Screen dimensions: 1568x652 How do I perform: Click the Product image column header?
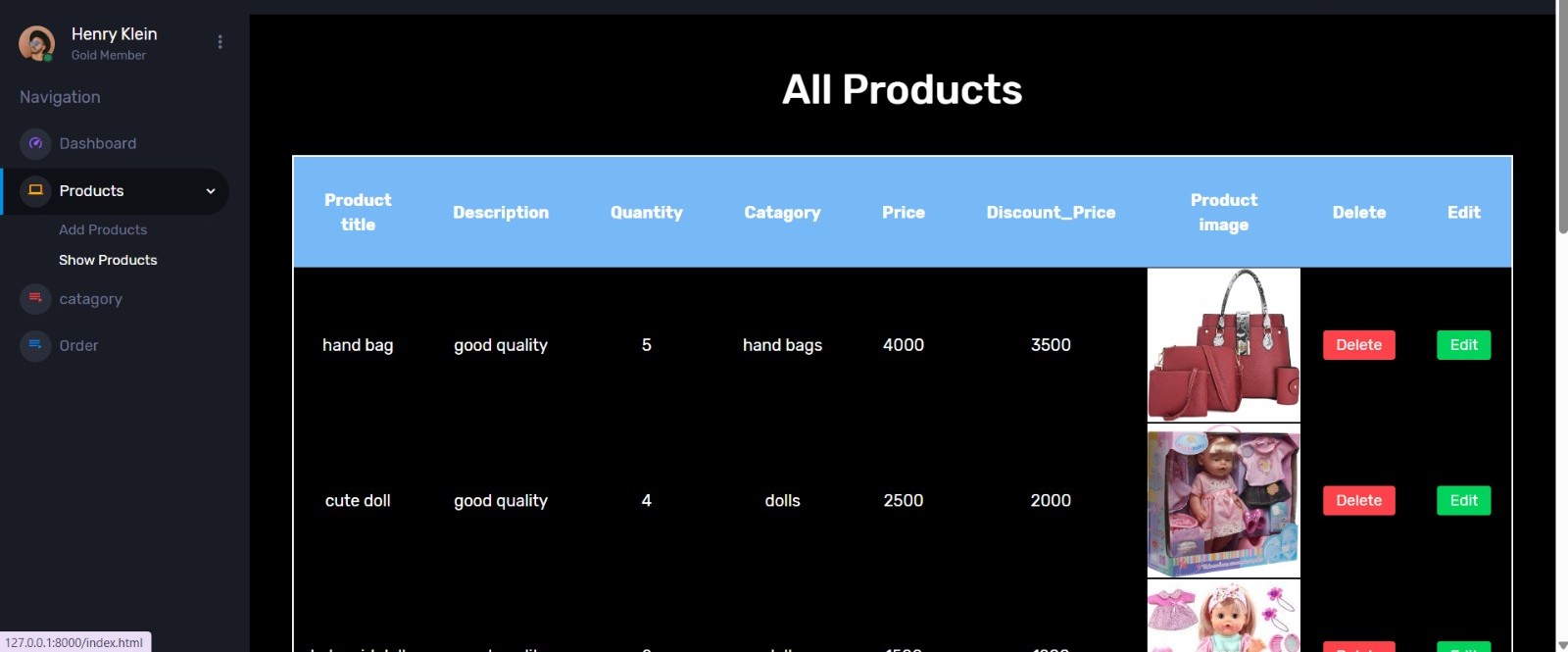[1224, 212]
